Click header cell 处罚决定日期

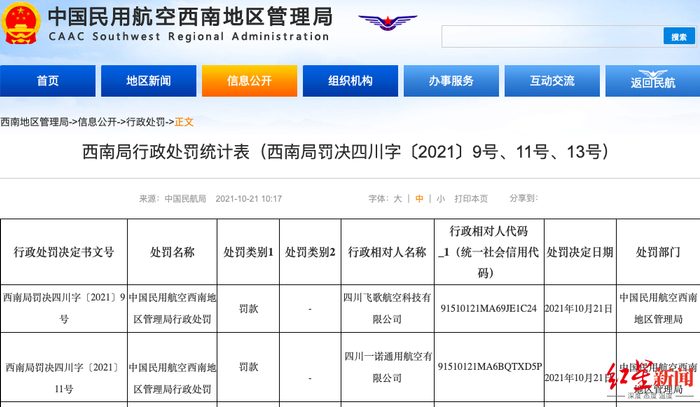pyautogui.click(x=580, y=252)
